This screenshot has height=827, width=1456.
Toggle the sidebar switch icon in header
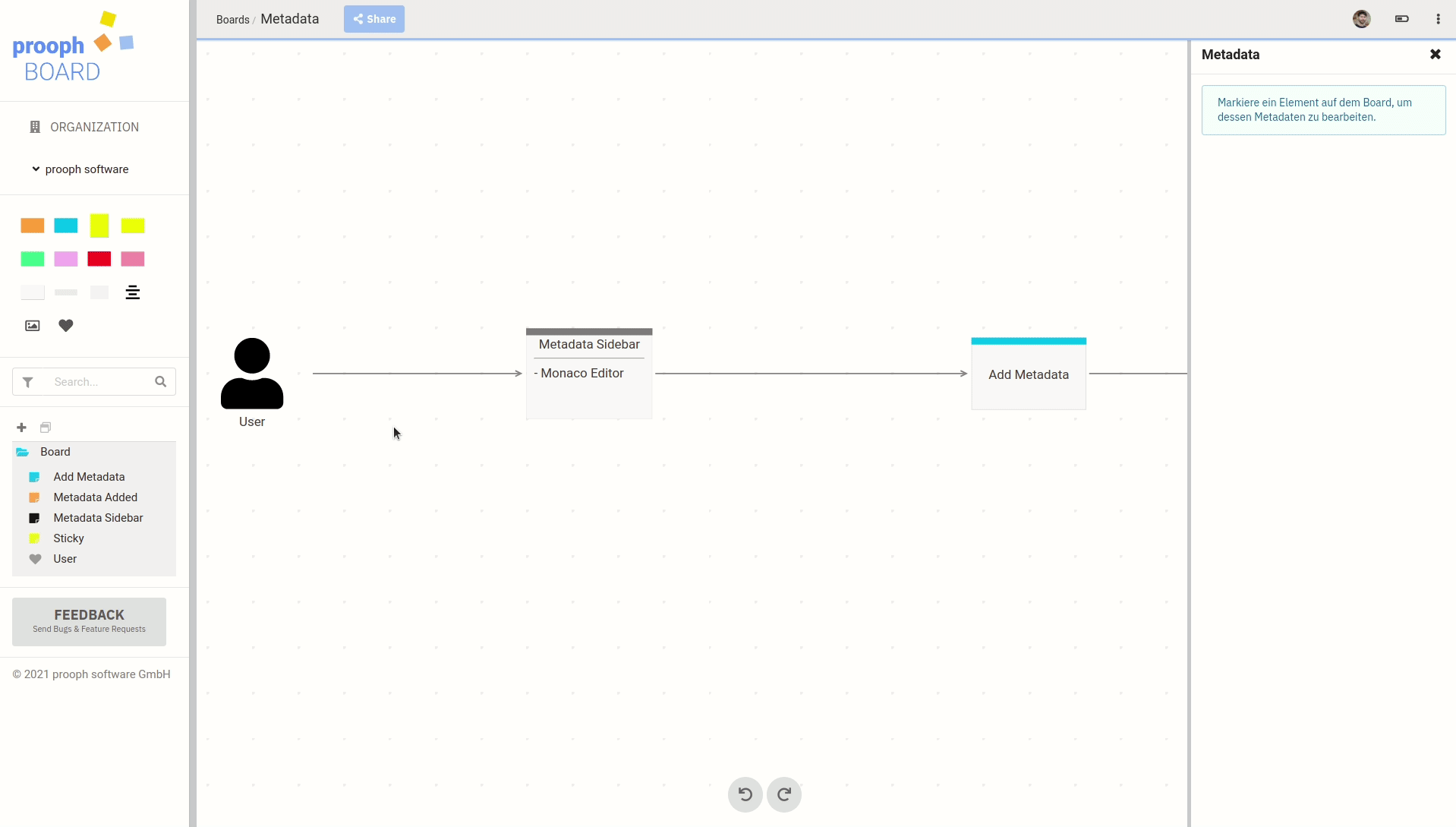[1402, 19]
